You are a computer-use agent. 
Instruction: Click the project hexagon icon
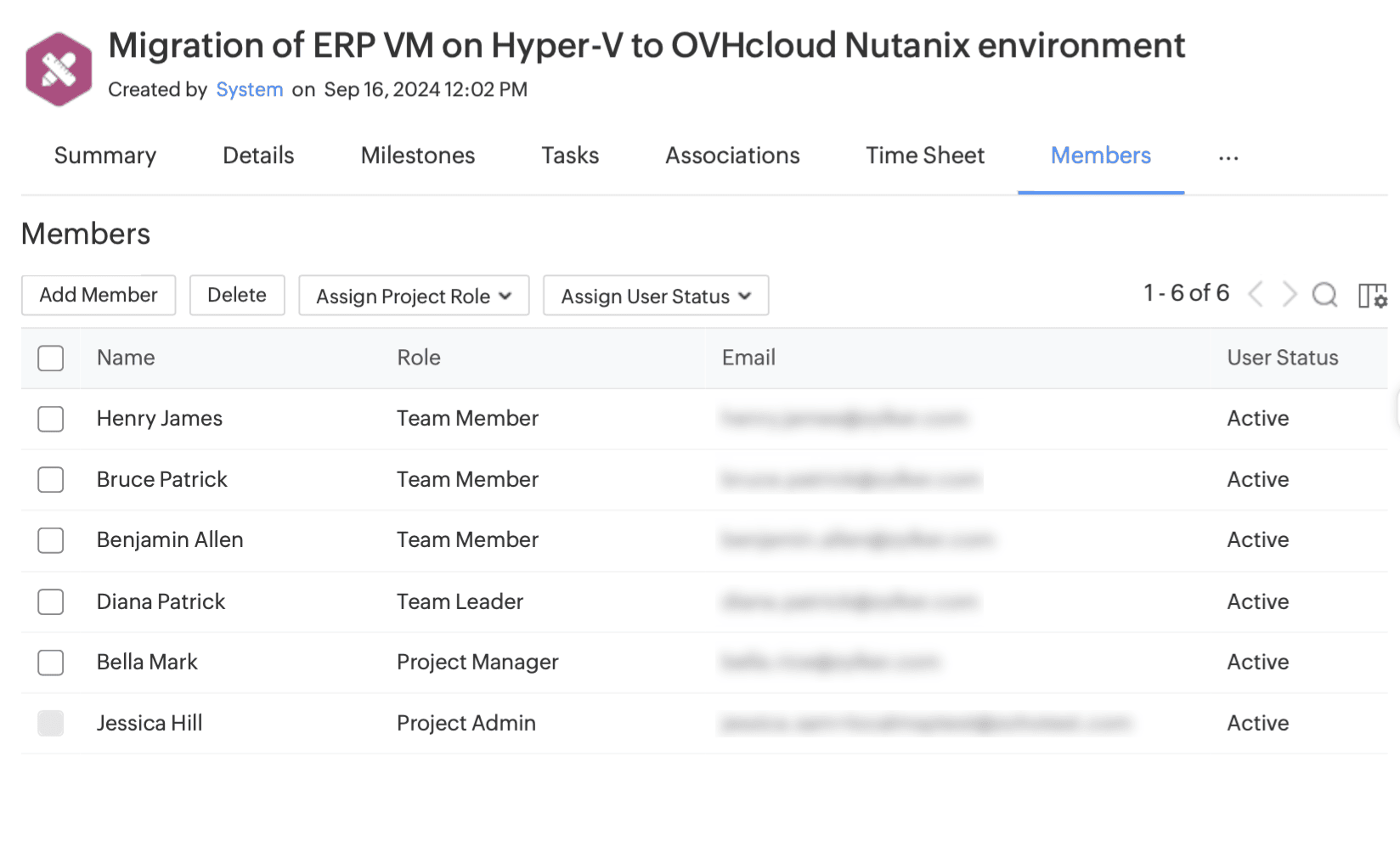[x=59, y=70]
